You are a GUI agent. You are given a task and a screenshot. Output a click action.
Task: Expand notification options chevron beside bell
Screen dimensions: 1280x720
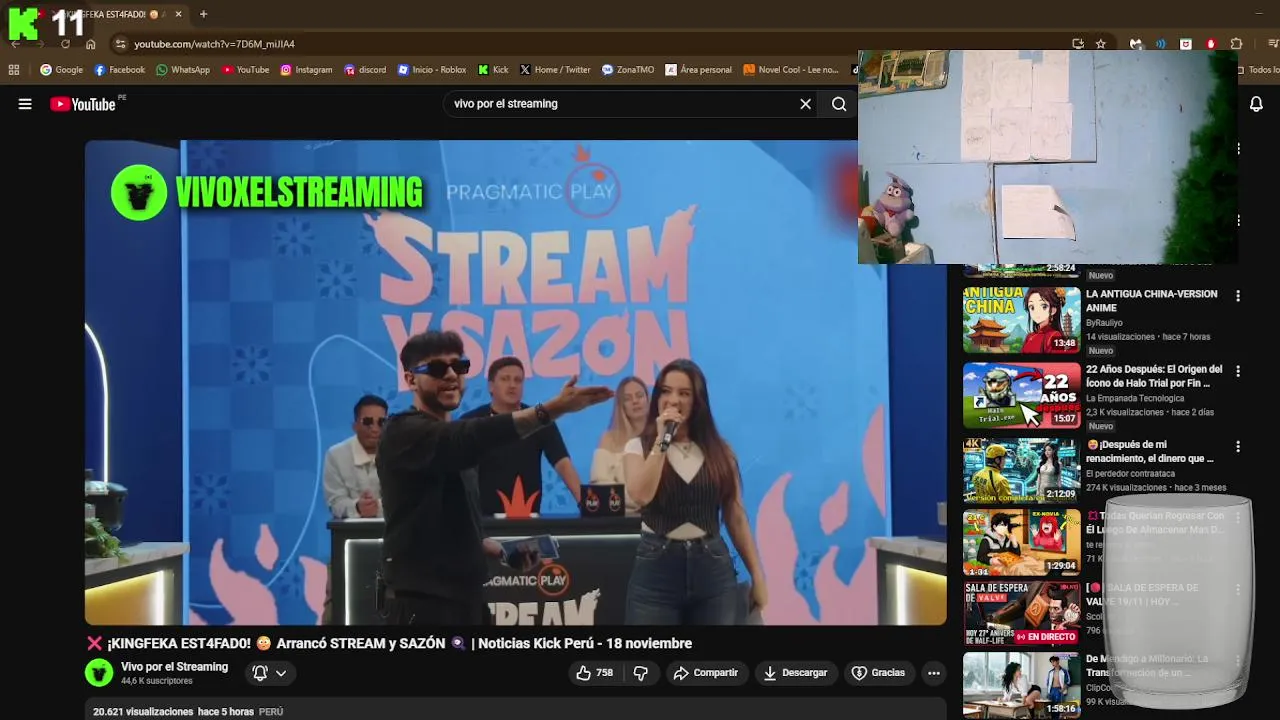click(281, 673)
